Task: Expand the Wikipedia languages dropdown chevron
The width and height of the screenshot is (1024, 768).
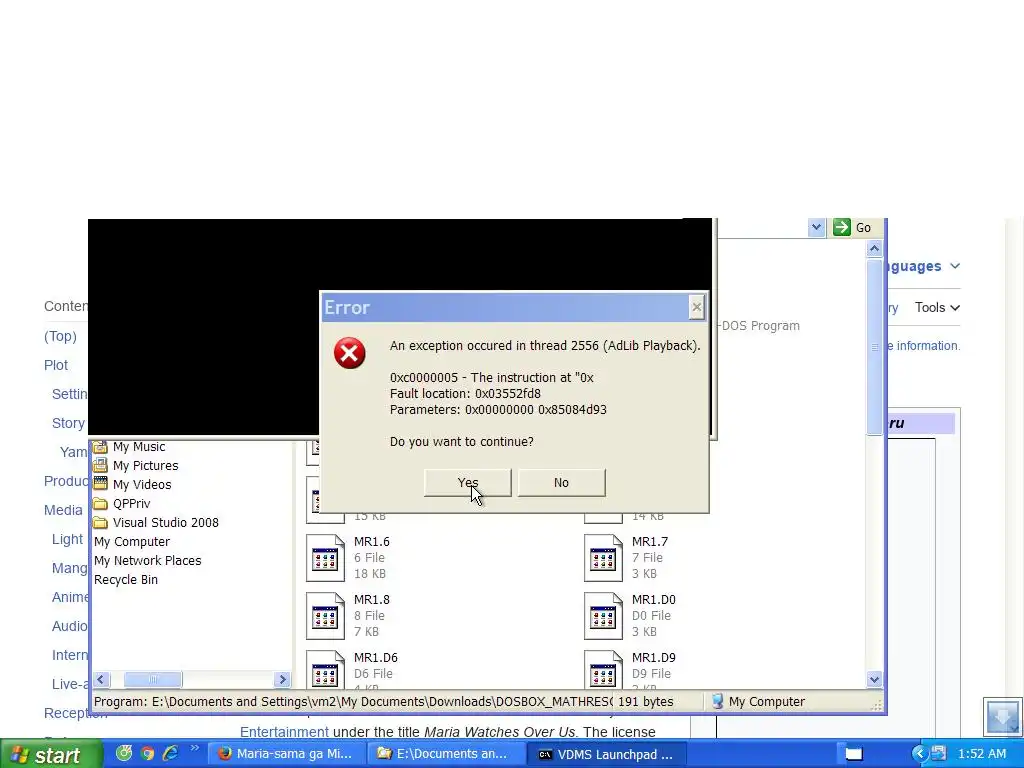Action: click(955, 266)
